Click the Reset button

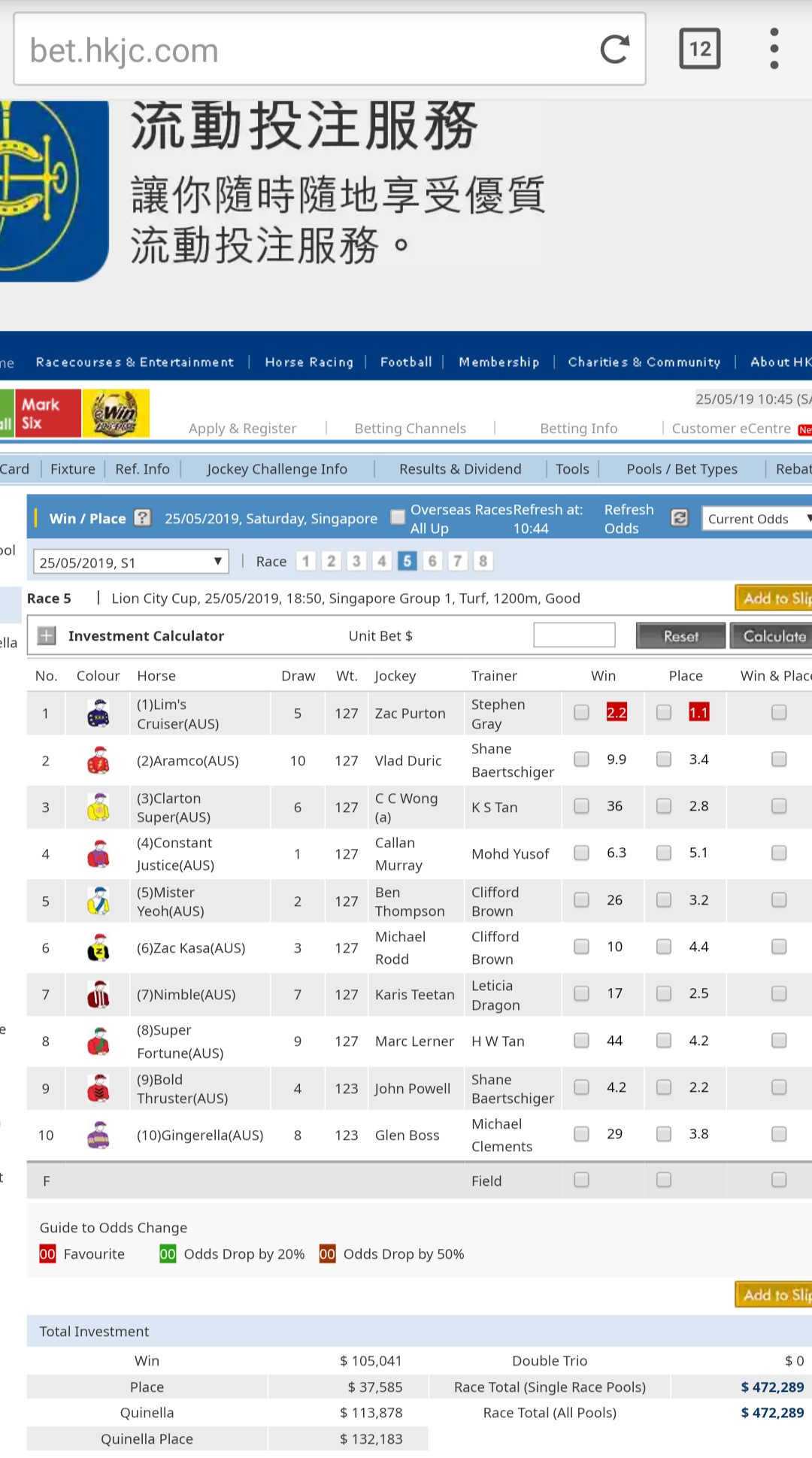(681, 635)
